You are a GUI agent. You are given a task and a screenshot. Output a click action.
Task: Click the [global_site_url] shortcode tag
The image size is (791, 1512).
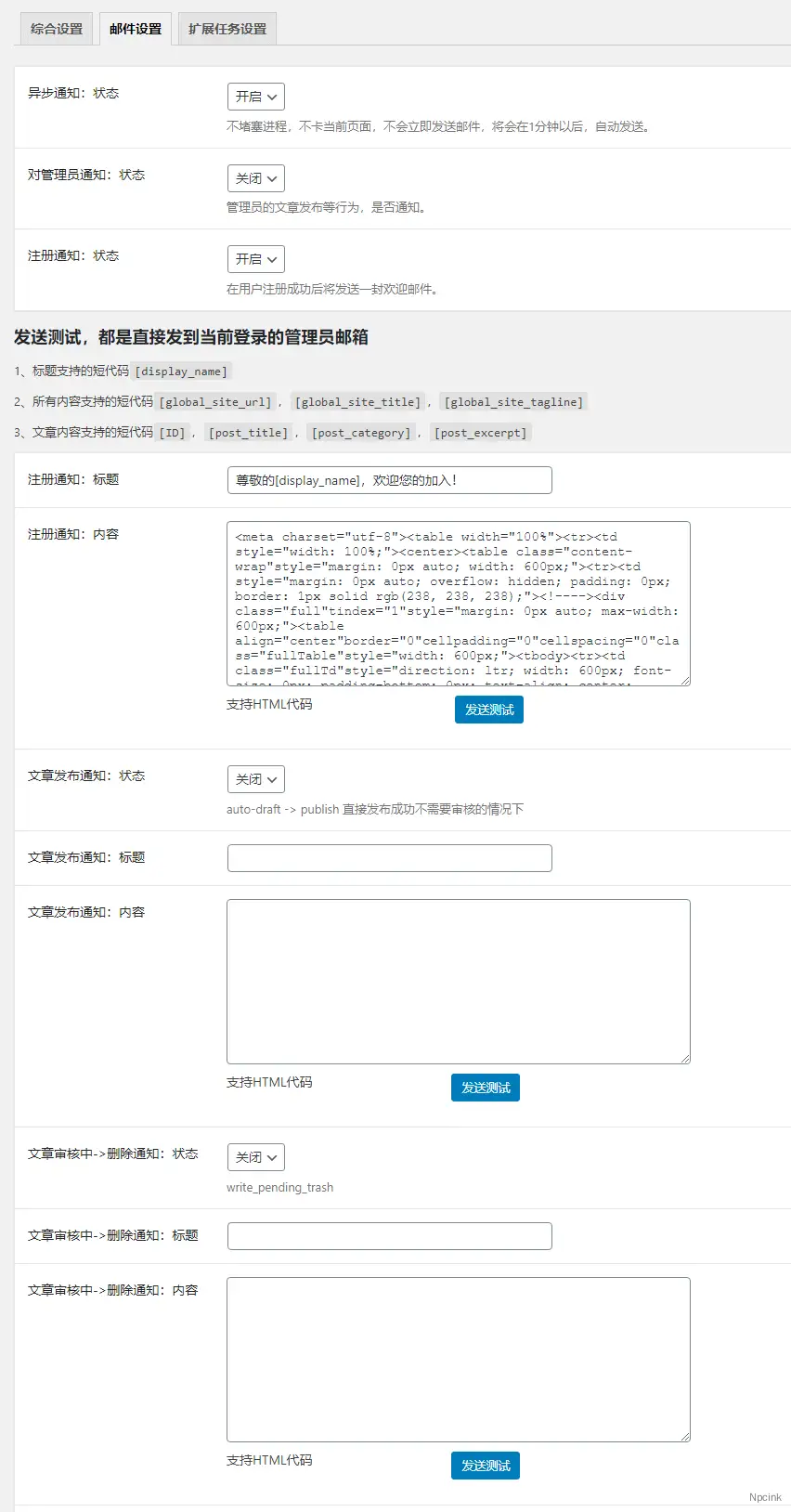pyautogui.click(x=215, y=402)
